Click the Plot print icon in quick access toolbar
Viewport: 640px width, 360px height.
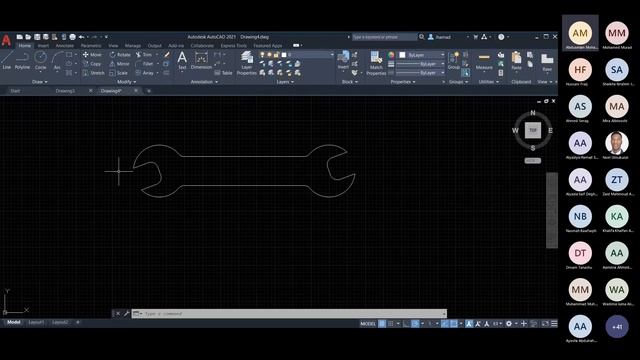[x=72, y=37]
